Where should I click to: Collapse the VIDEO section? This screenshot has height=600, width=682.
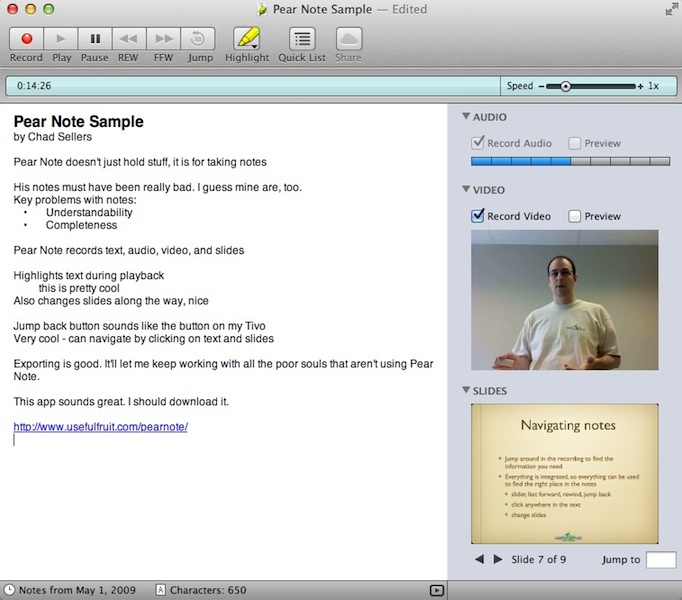(466, 190)
